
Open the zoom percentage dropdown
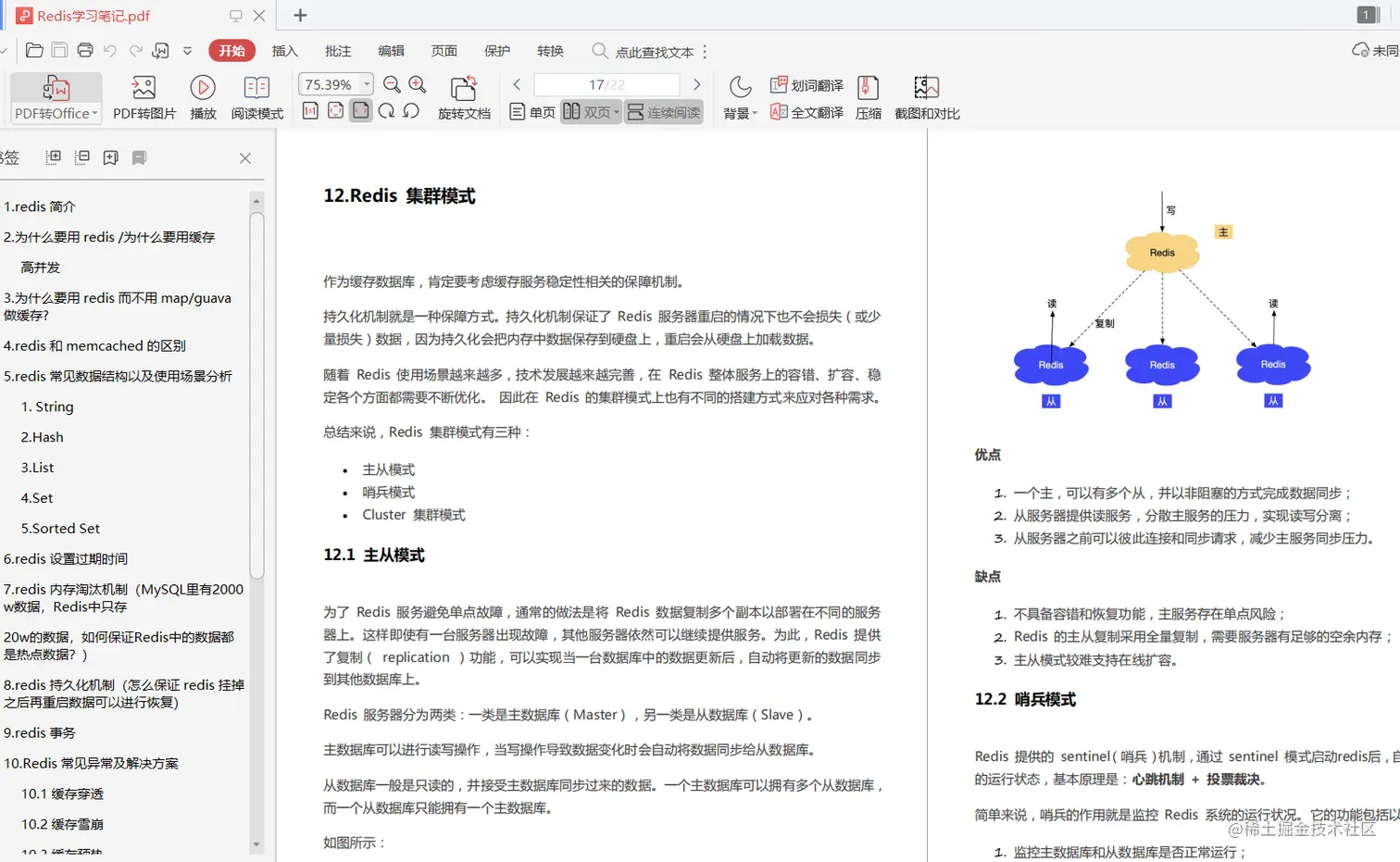[367, 83]
